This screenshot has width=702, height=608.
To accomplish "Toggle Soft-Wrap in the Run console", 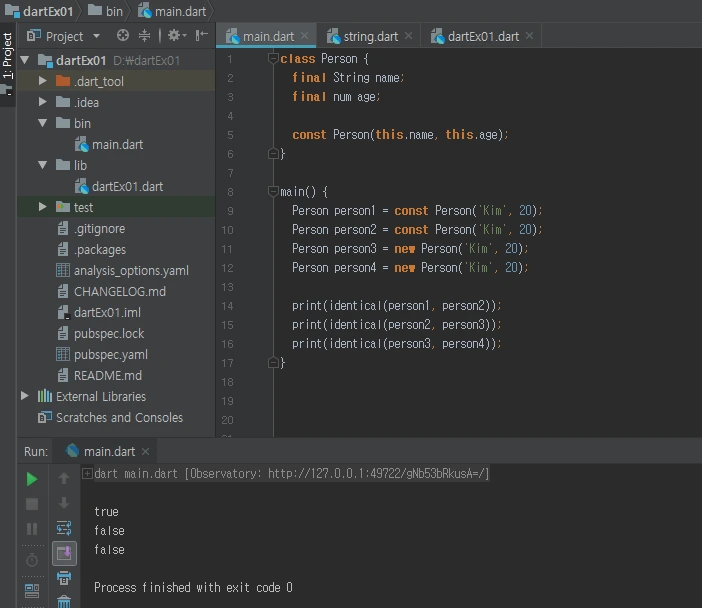I will click(64, 528).
